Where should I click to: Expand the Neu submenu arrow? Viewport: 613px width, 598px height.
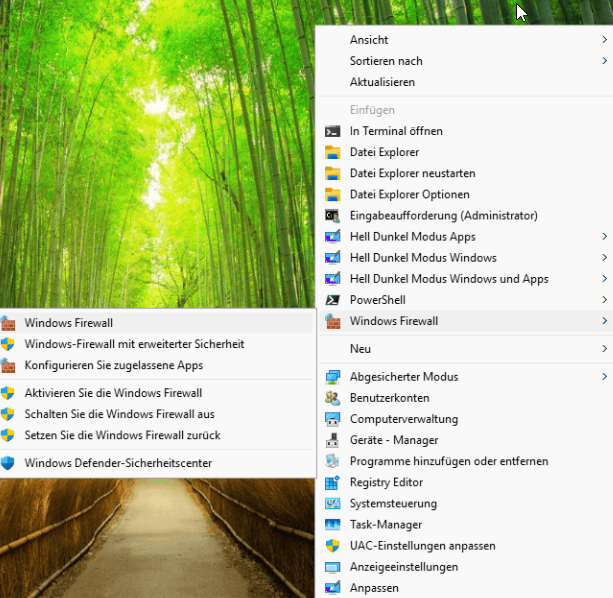[x=604, y=349]
